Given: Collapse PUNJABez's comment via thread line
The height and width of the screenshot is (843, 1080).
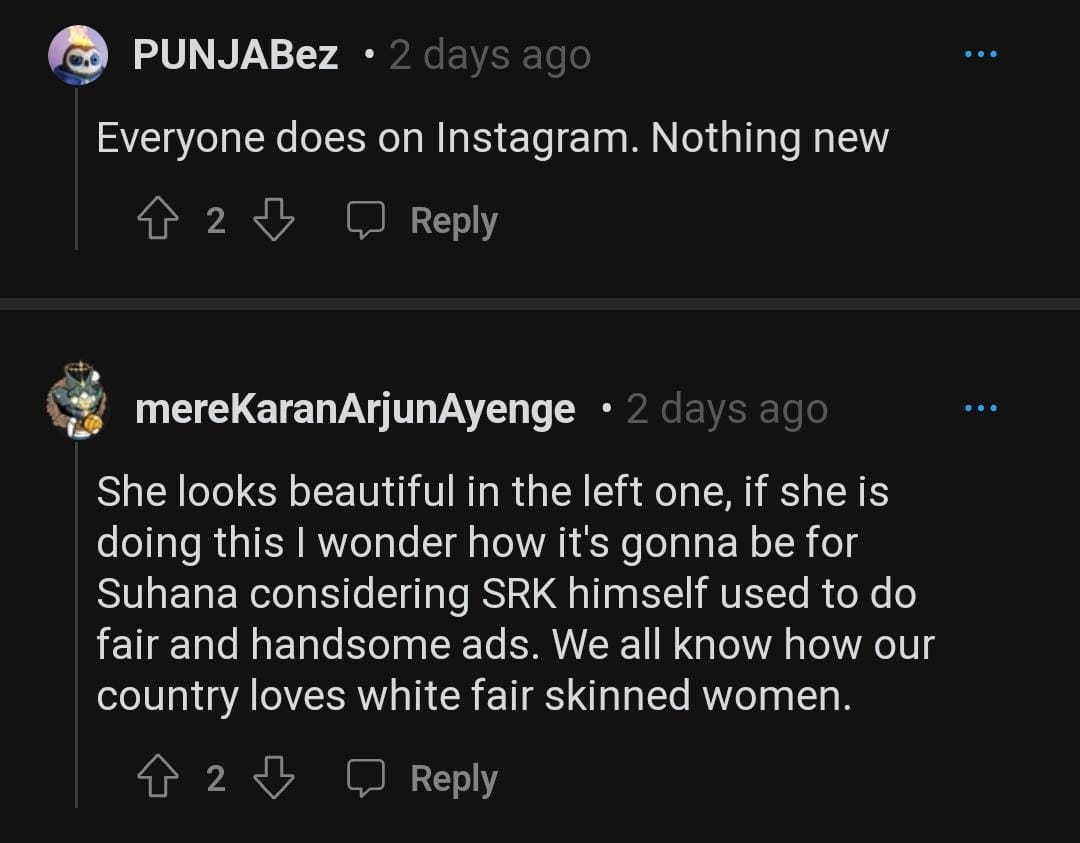Looking at the screenshot, I should [x=77, y=170].
